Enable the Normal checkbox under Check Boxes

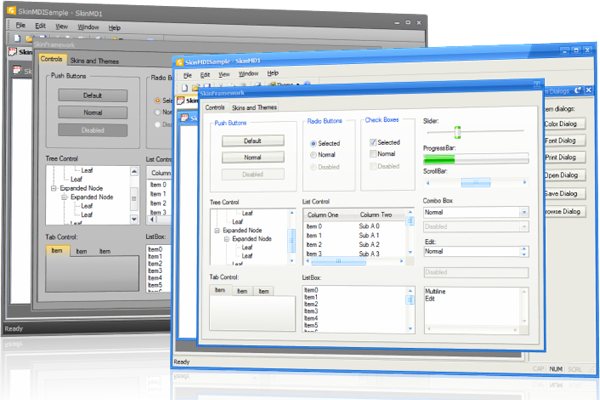point(374,155)
